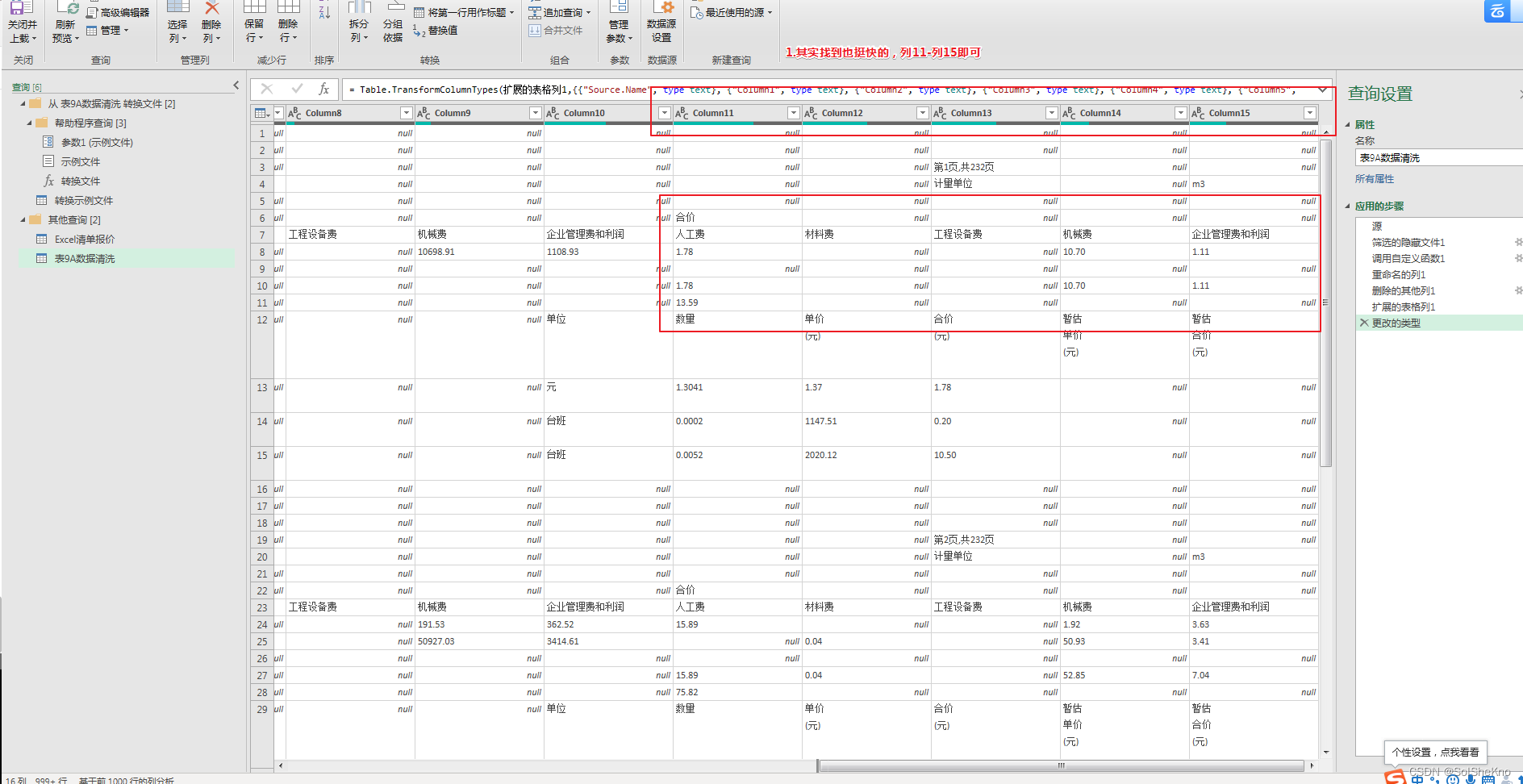
Task: Open the Column10 filter dropdown
Action: click(665, 113)
